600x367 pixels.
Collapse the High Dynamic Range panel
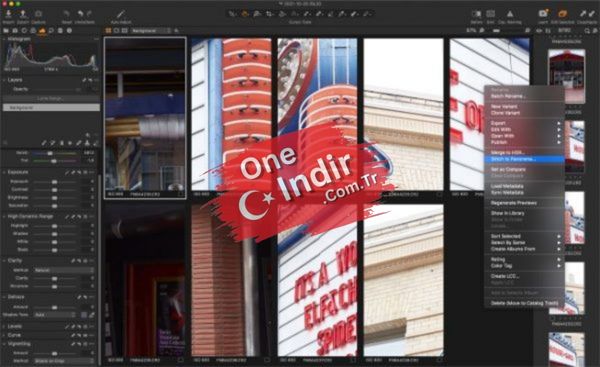[4, 217]
